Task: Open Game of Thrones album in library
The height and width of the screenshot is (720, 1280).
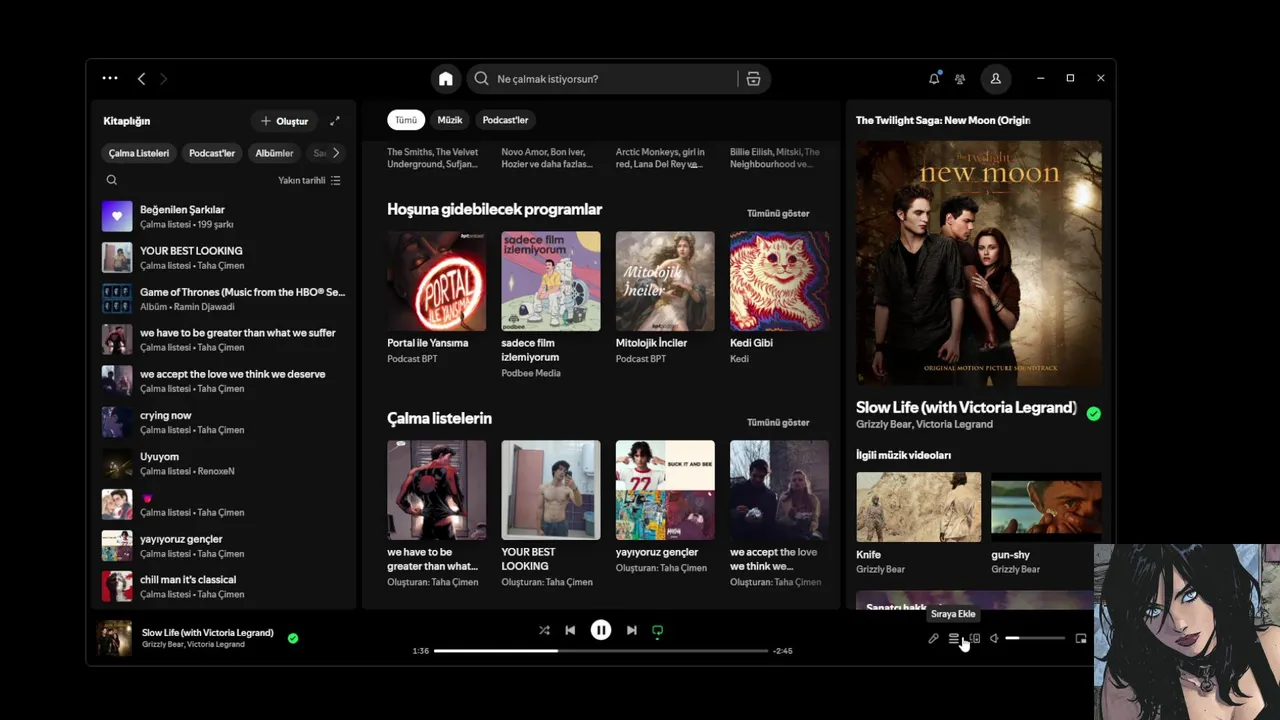Action: [x=223, y=298]
